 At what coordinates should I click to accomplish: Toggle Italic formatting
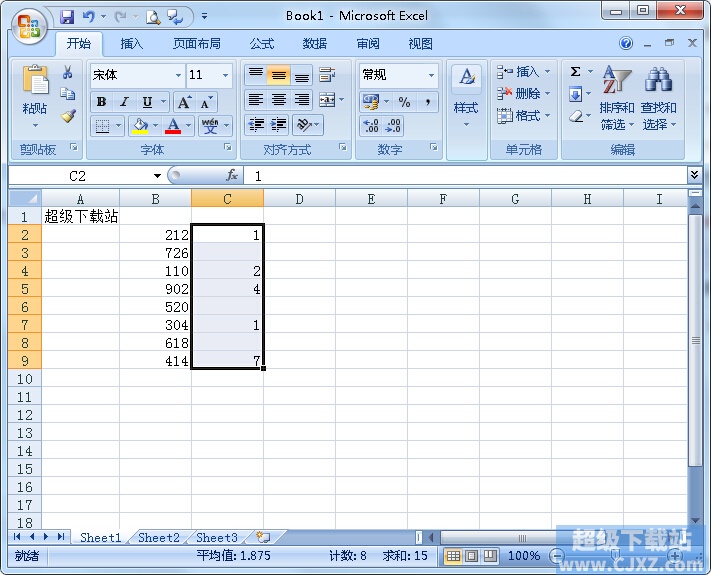click(x=124, y=102)
